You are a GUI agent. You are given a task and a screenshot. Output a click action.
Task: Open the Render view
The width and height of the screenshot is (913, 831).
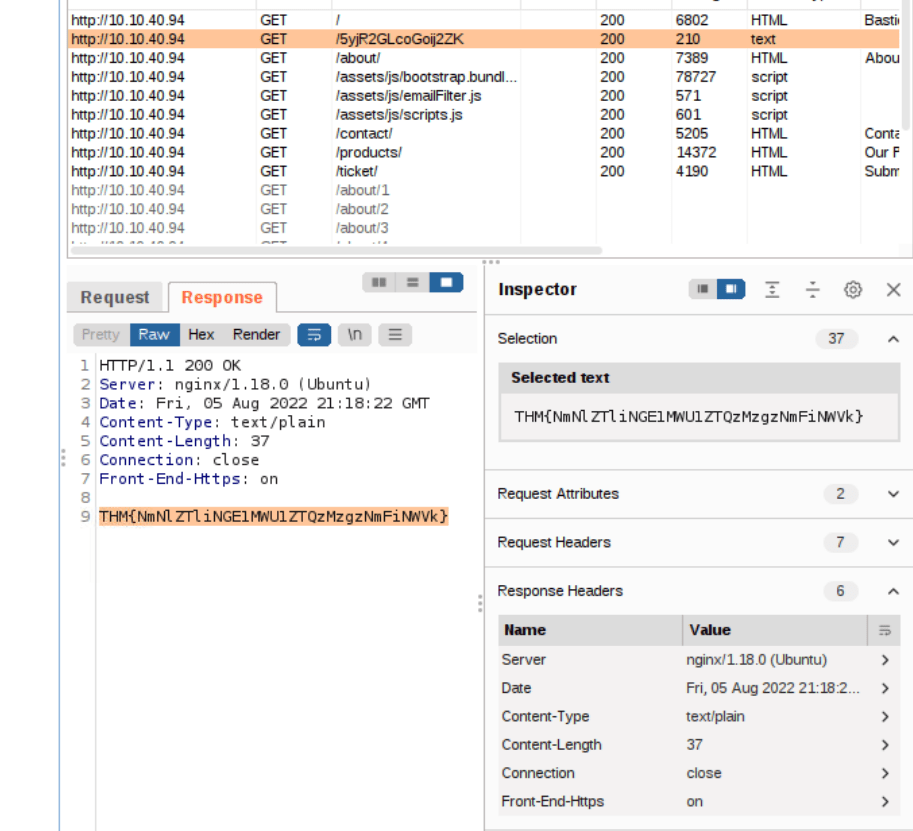point(256,335)
